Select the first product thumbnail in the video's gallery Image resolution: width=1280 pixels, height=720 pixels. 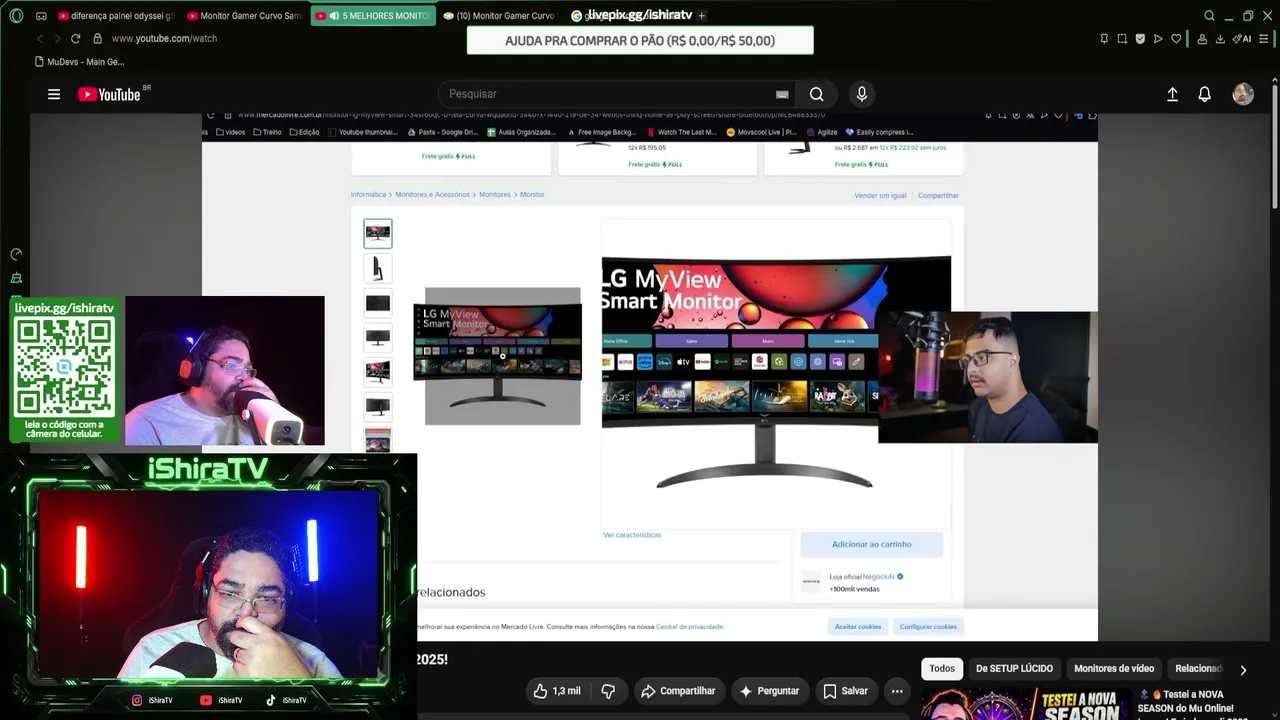[x=378, y=234]
